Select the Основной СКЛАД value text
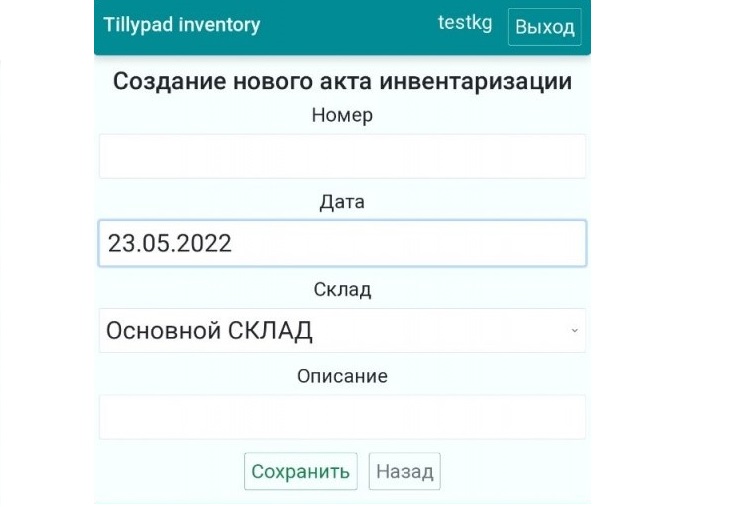 coord(209,331)
